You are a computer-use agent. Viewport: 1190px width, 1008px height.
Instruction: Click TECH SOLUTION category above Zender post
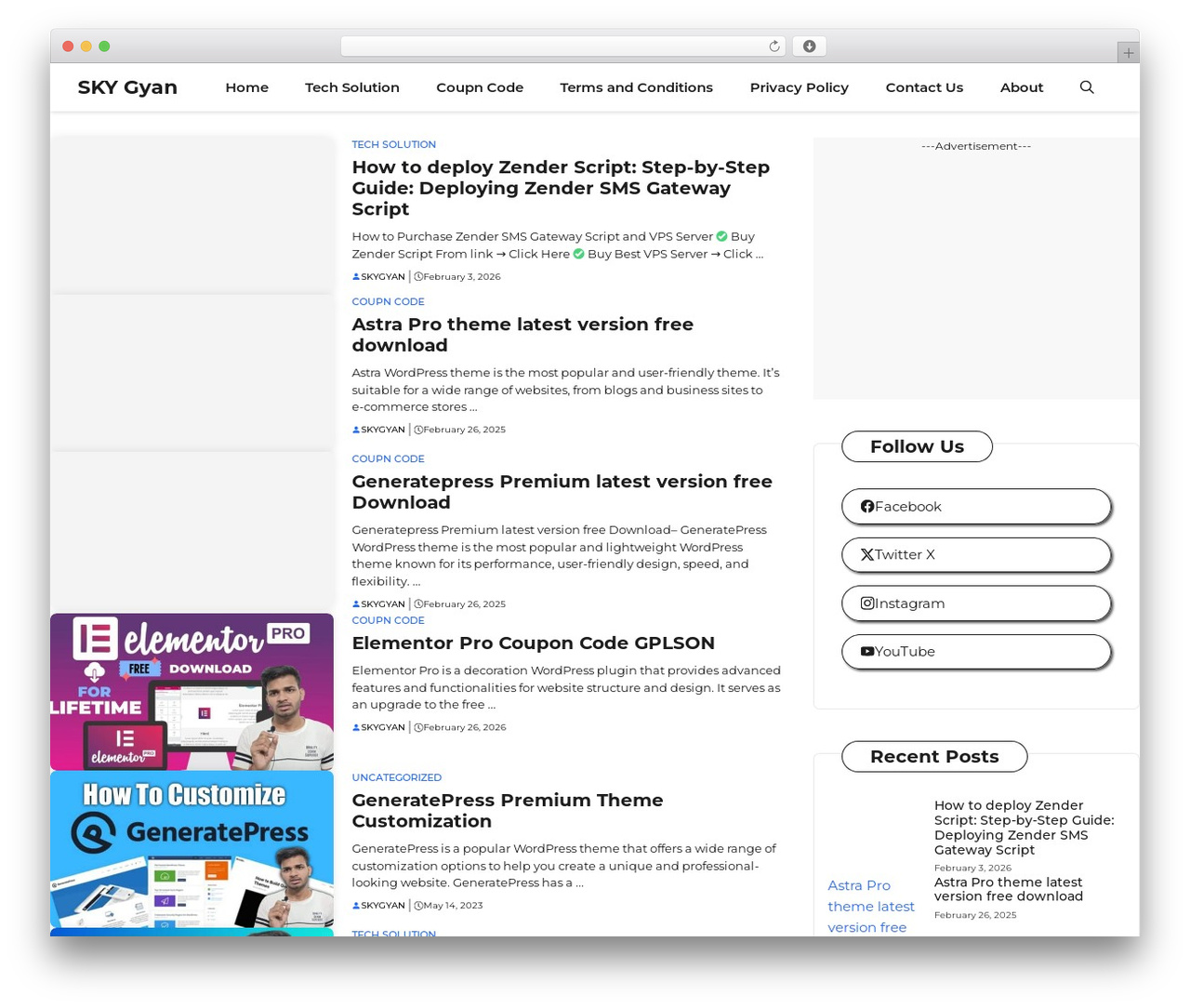click(x=393, y=145)
